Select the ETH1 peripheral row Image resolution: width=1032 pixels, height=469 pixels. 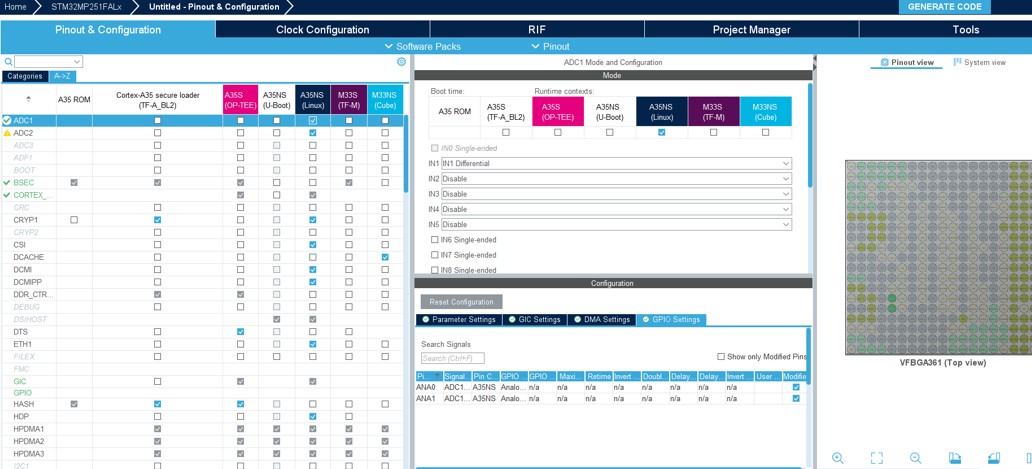click(x=203, y=344)
